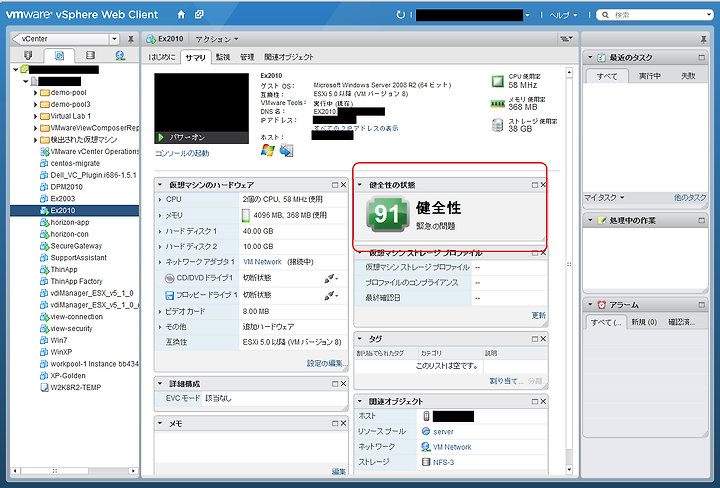Image resolution: width=720 pixels, height=488 pixels.
Task: Open the Hosts and Clusters inventory tab icon
Action: (28, 56)
